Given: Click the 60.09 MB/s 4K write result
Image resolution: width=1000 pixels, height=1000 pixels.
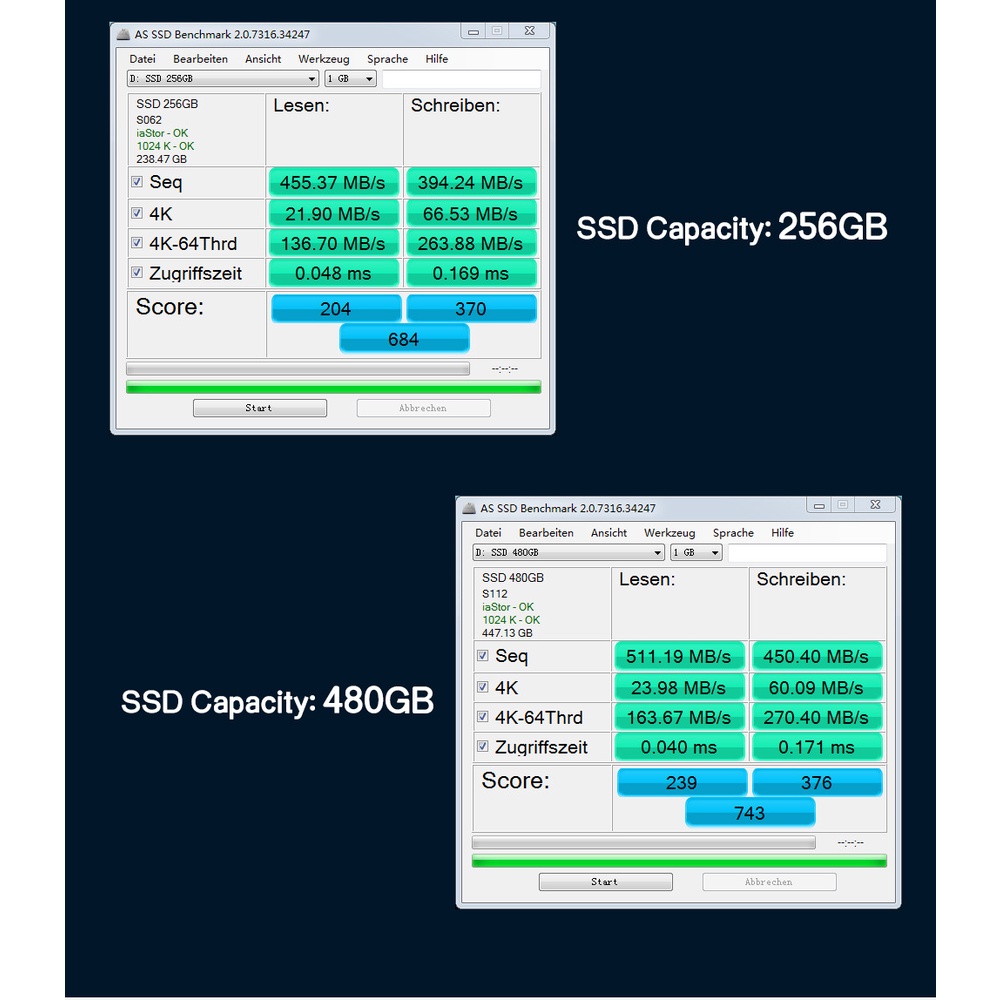Looking at the screenshot, I should [817, 688].
